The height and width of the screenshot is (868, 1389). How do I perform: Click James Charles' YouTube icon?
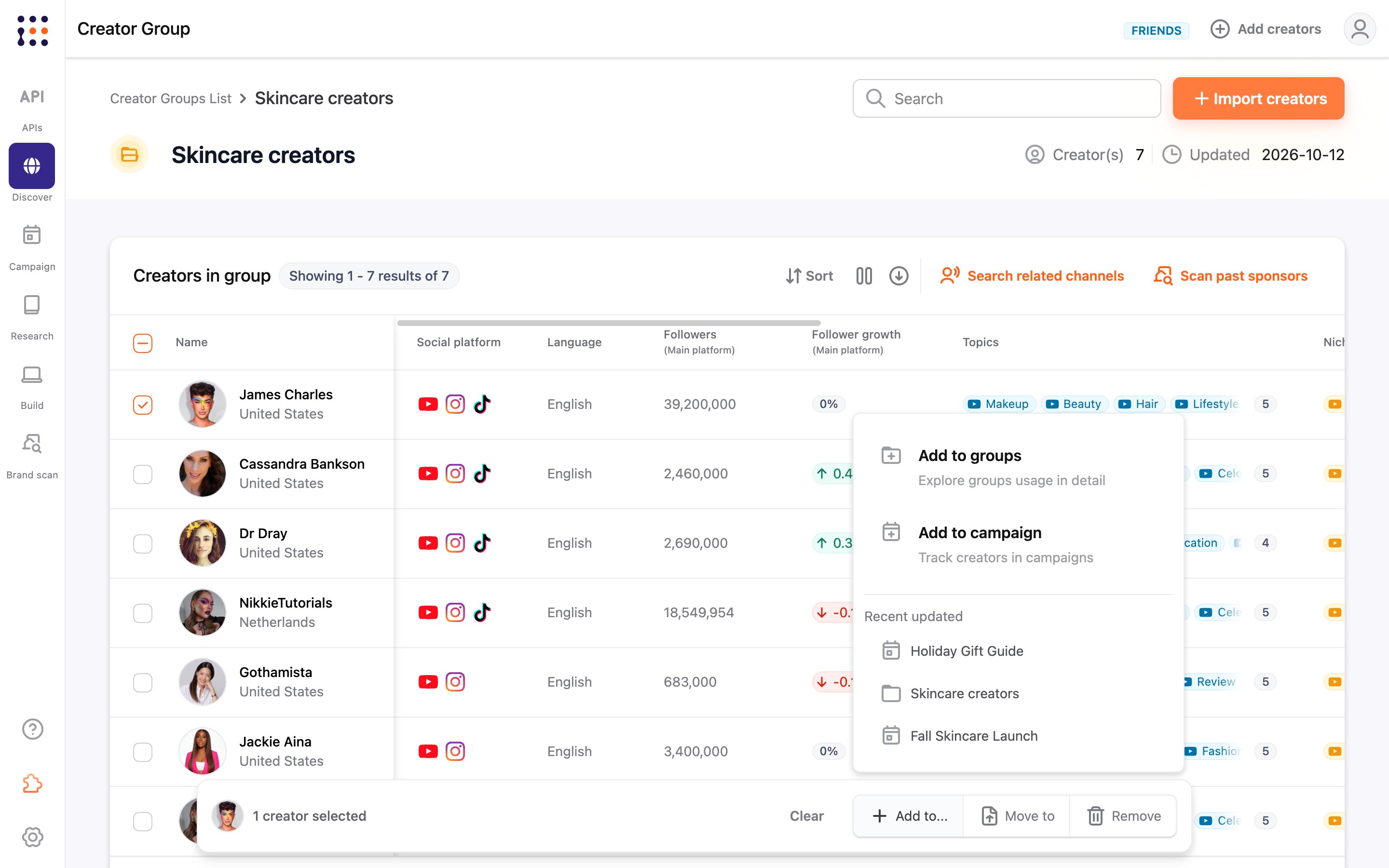428,404
